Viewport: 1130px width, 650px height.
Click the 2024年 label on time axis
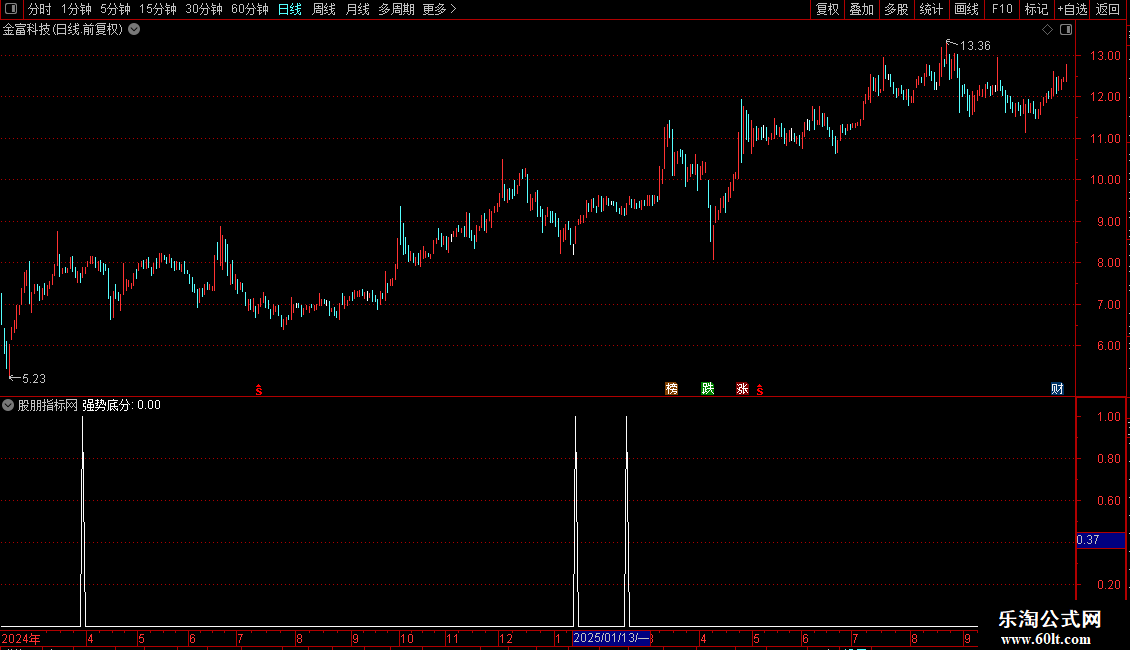coord(21,638)
